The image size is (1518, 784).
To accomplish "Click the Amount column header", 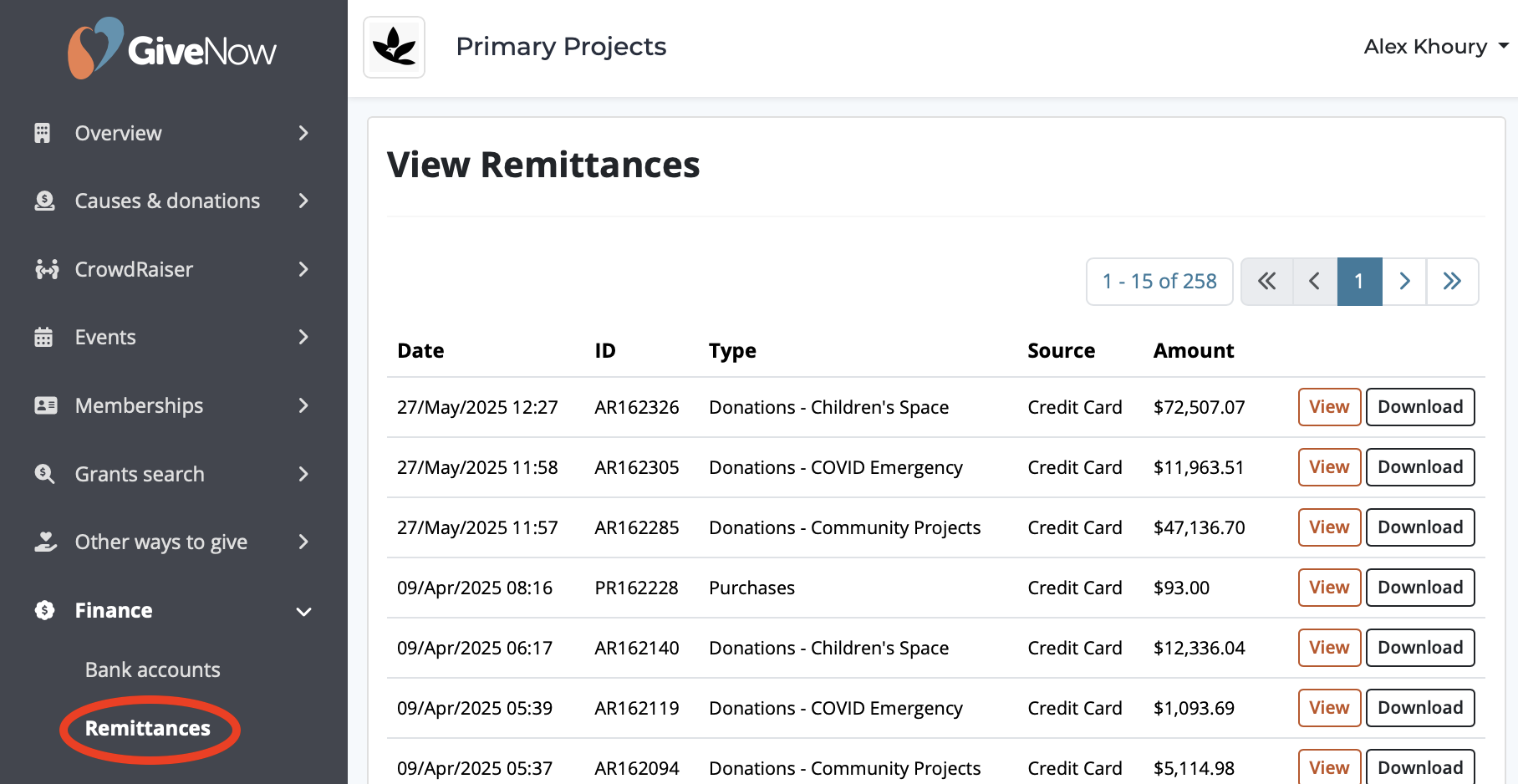I will click(1194, 351).
